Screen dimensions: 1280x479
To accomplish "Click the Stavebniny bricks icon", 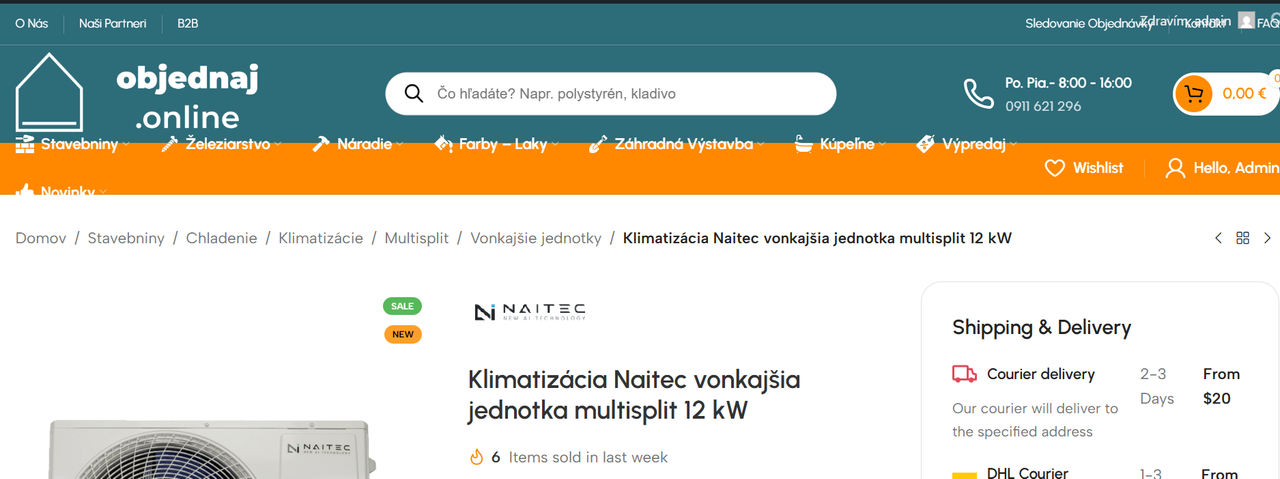I will [x=25, y=144].
